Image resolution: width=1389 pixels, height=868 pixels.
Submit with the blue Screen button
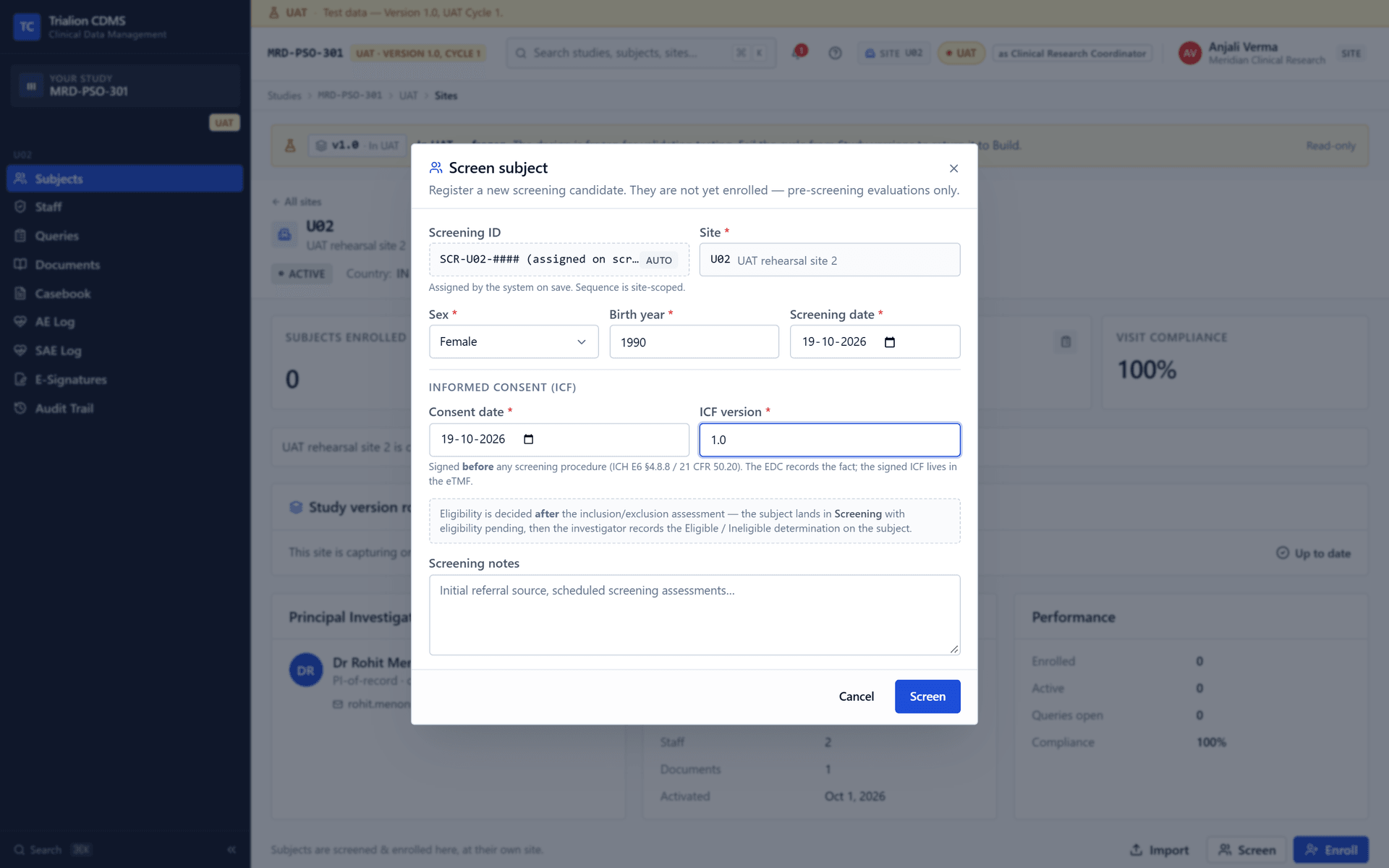point(927,697)
